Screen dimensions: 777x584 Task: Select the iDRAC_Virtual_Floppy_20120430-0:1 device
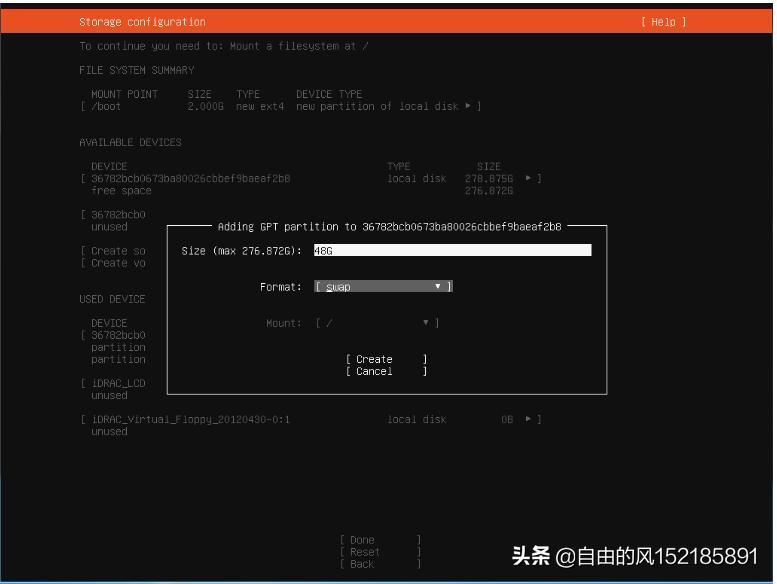tap(190, 420)
